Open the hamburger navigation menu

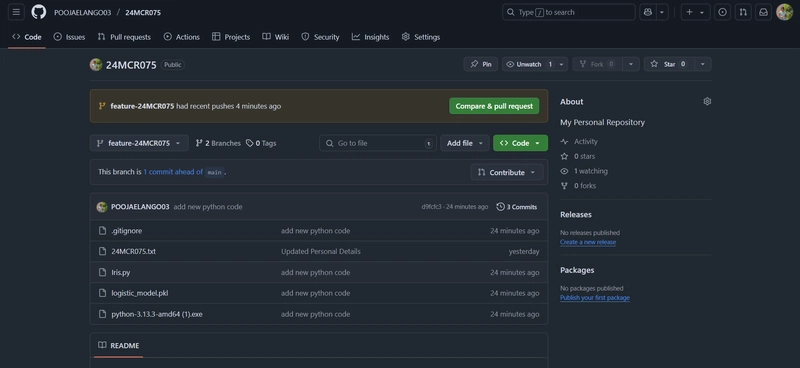(16, 12)
